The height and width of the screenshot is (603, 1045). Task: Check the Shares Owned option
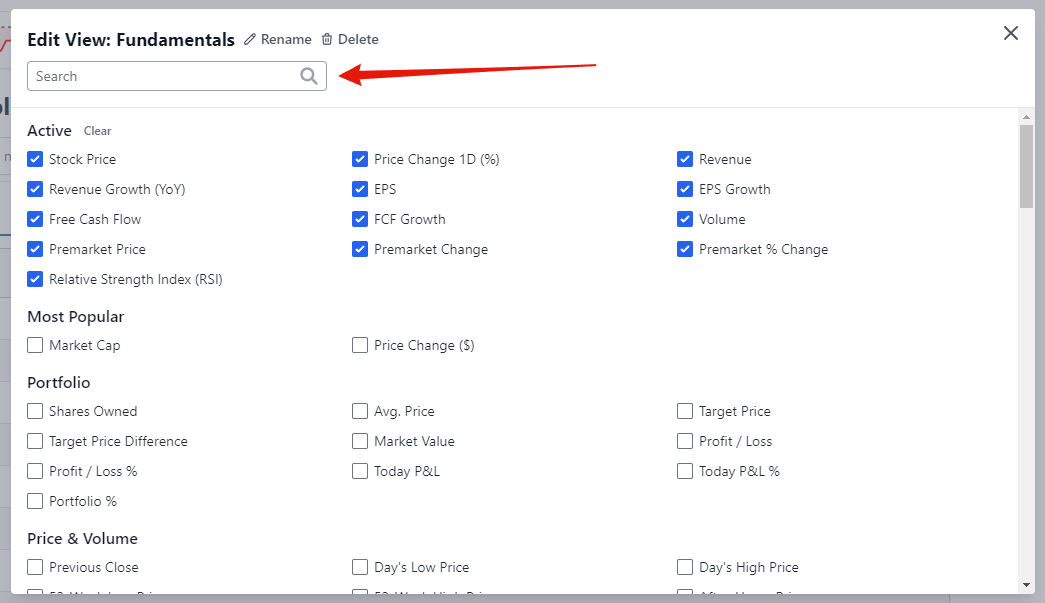(x=35, y=411)
